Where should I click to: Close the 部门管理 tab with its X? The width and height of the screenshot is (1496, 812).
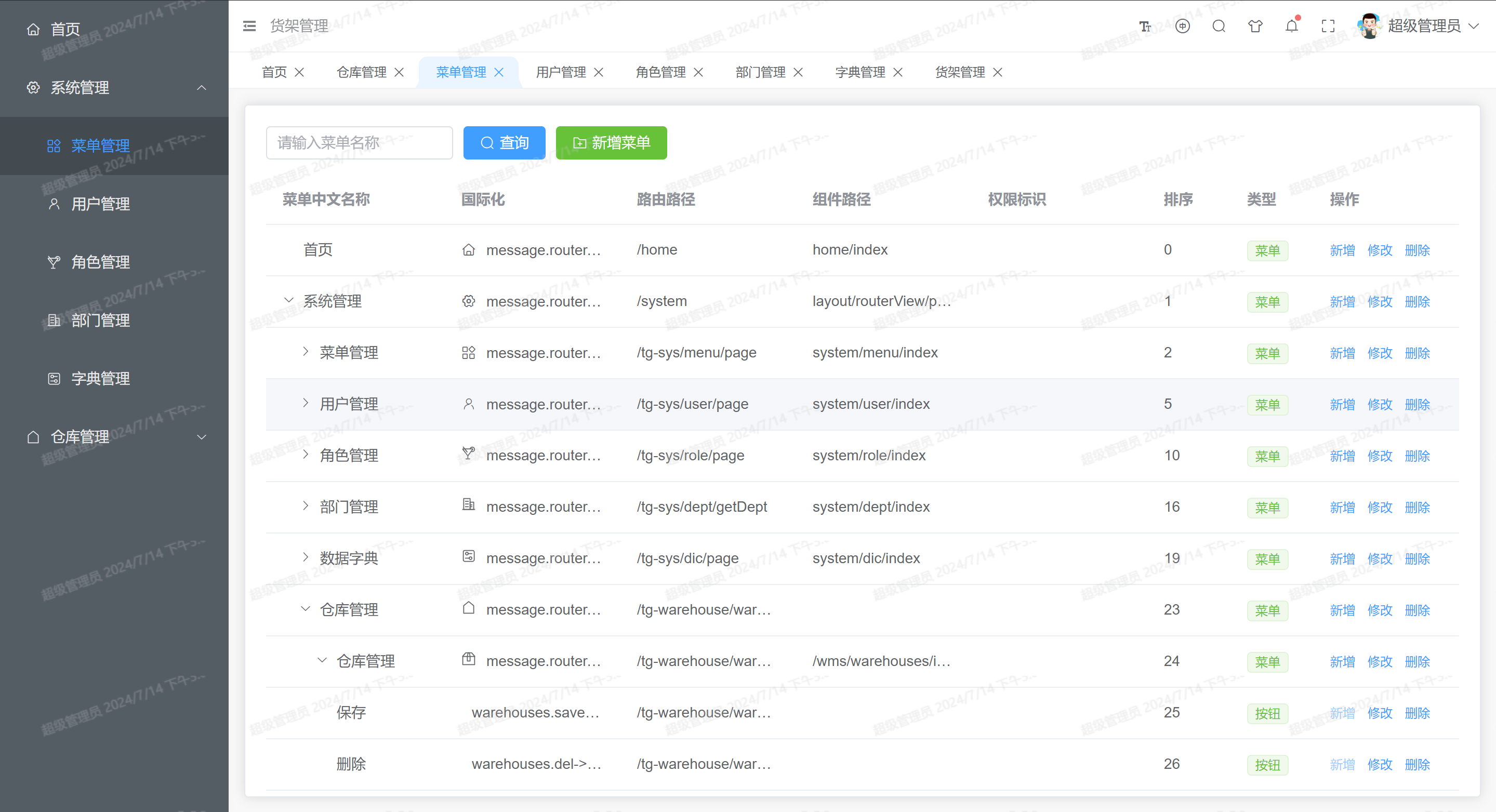tap(799, 72)
